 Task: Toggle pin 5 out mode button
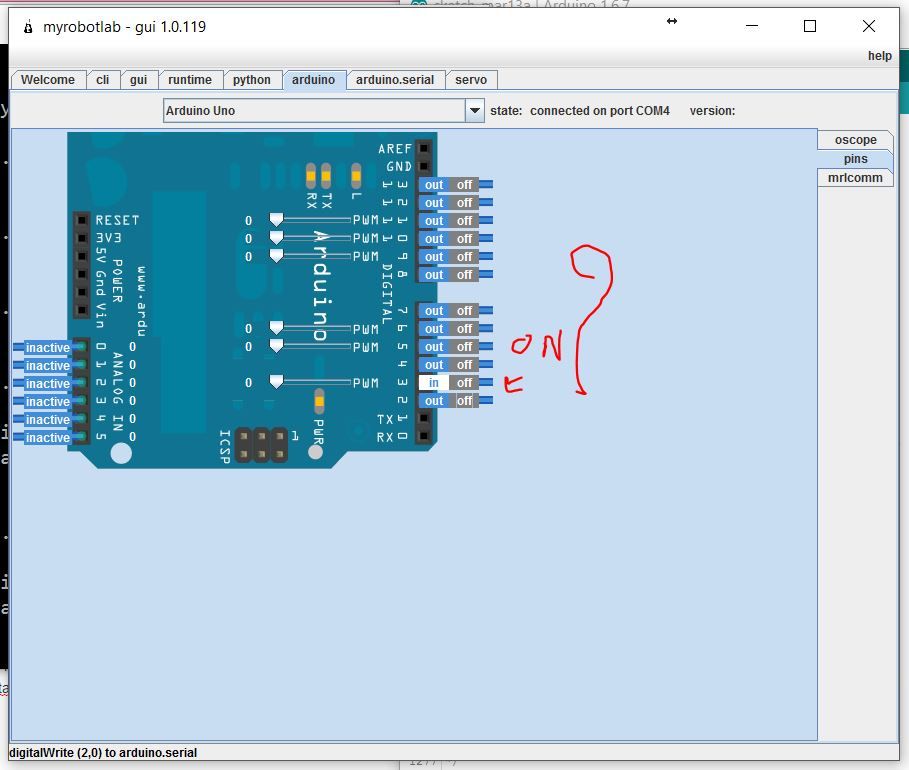434,347
